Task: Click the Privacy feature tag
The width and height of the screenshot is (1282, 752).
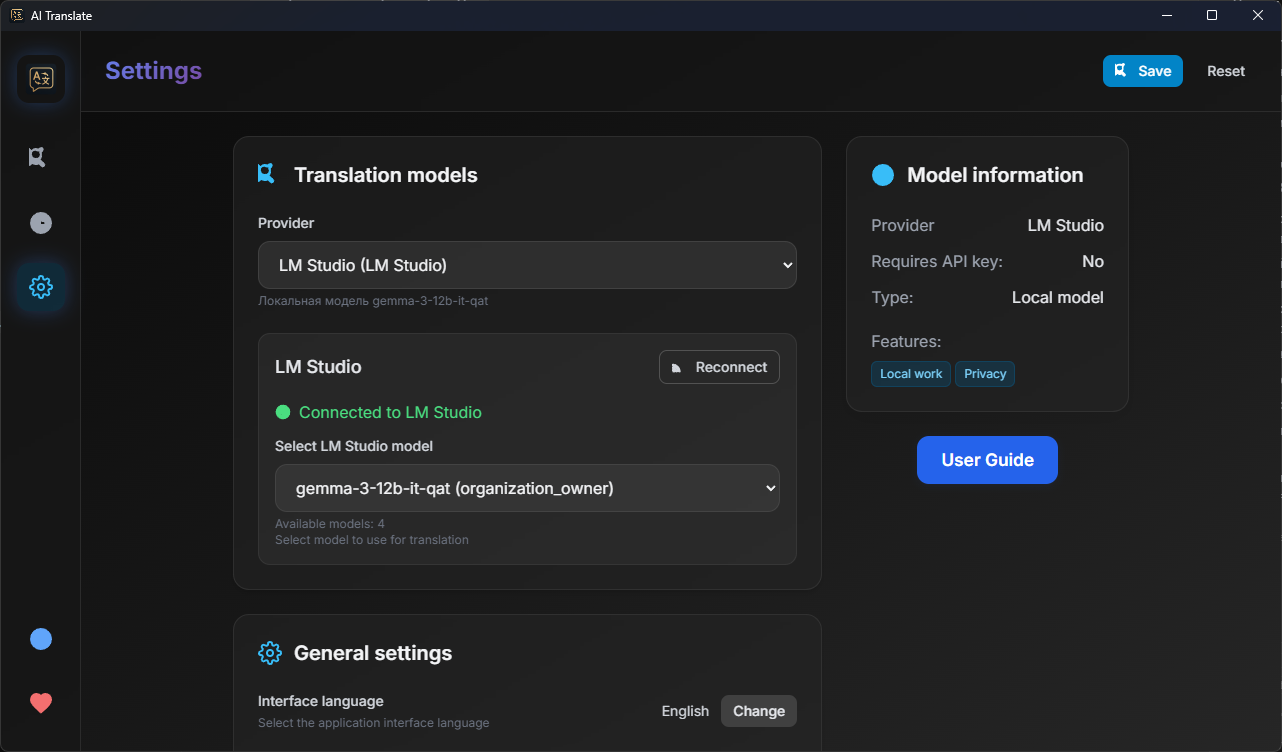Action: [x=985, y=374]
